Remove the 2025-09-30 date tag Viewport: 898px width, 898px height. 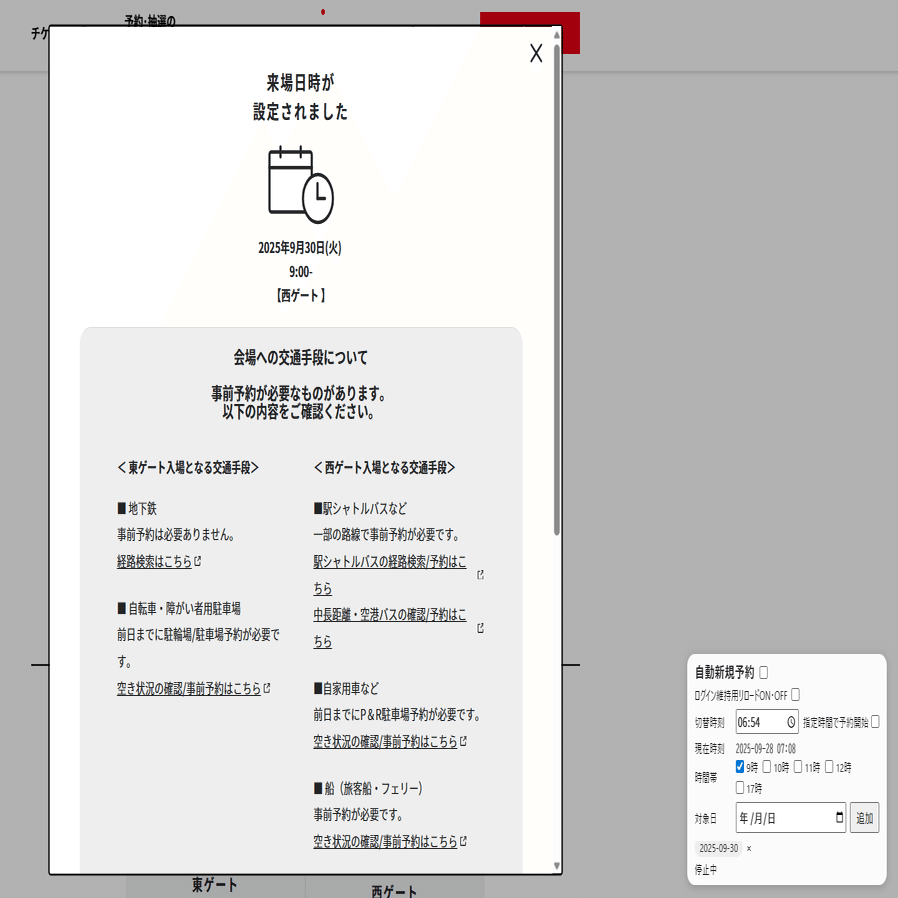click(749, 849)
